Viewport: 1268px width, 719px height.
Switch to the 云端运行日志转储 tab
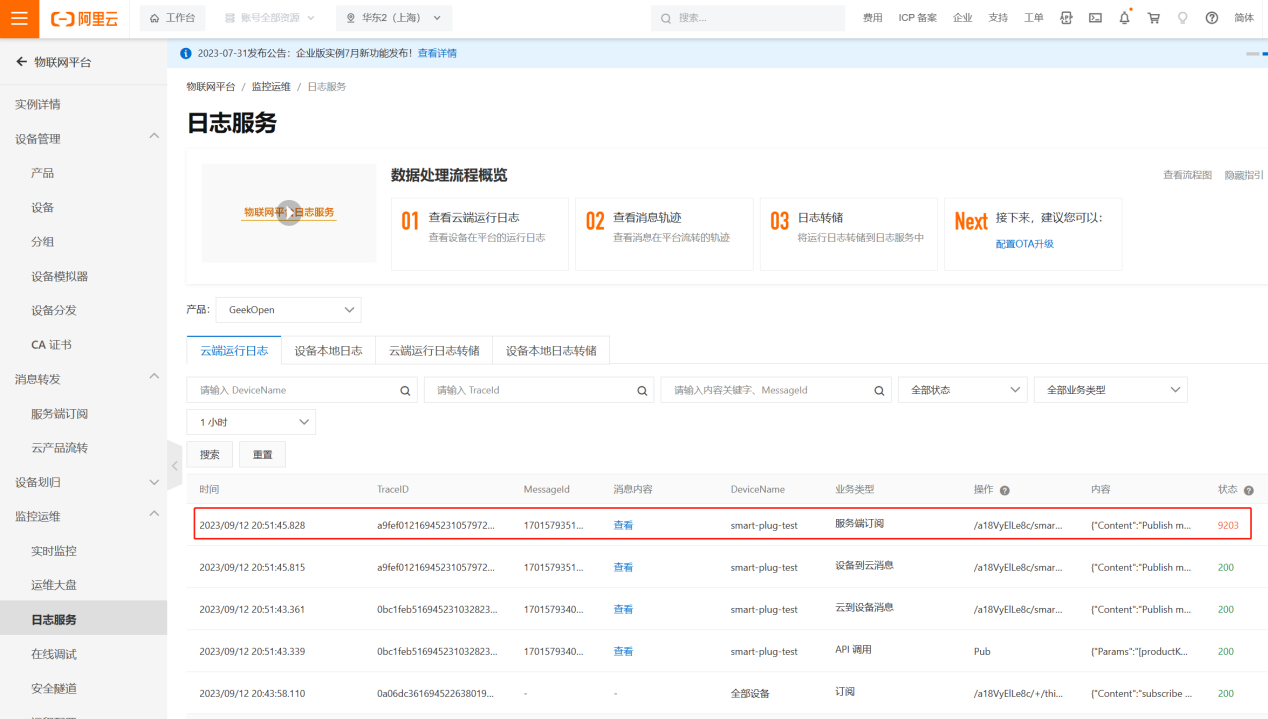(434, 351)
